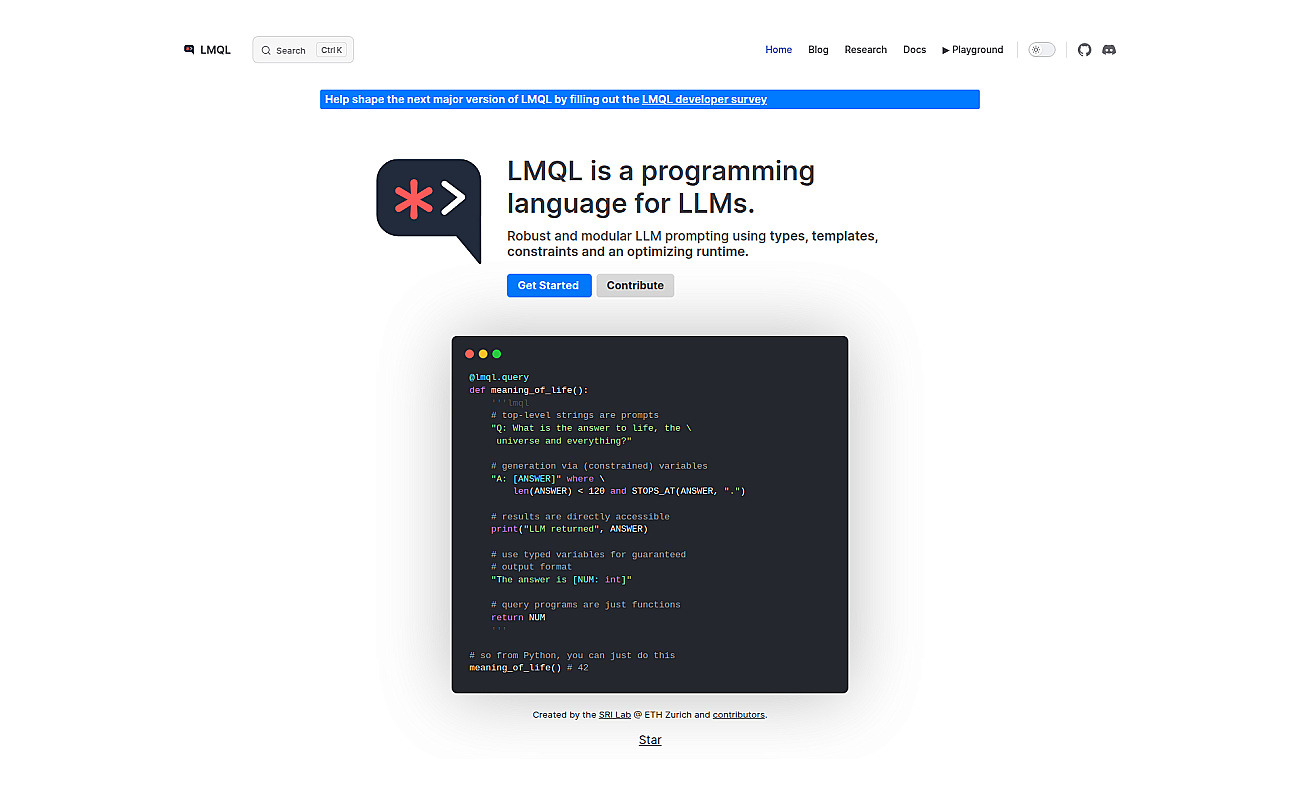
Task: Click the Get Started button
Action: [x=549, y=285]
